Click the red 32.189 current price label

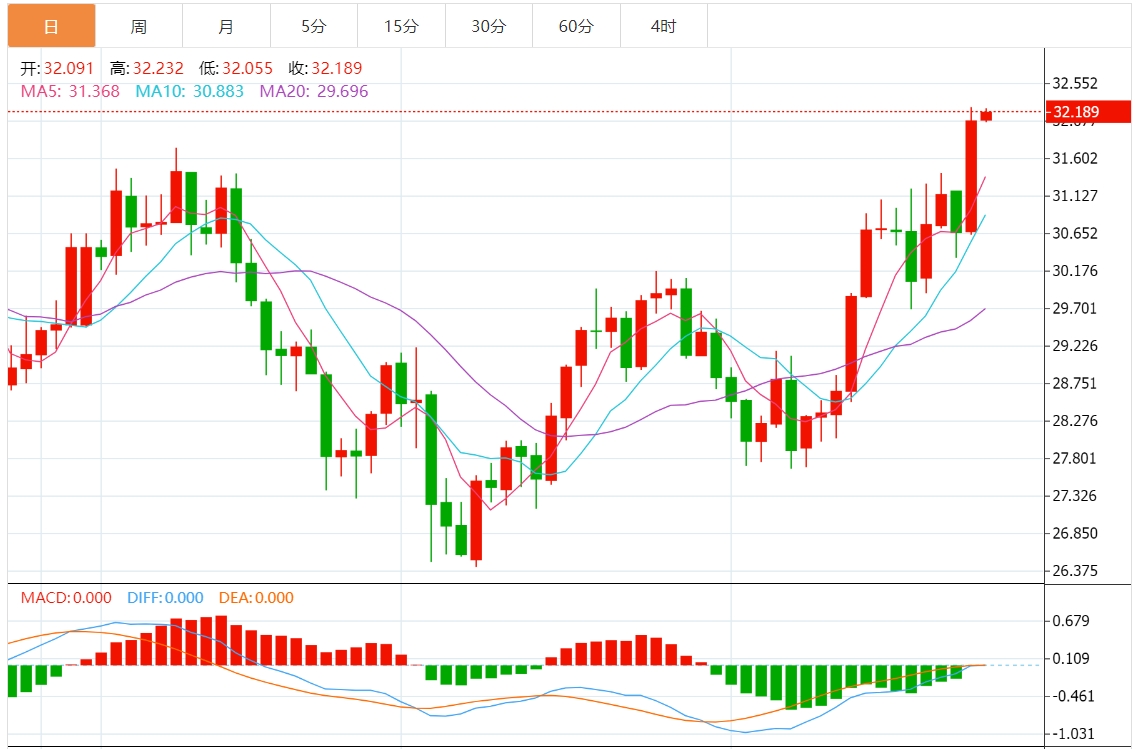pyautogui.click(x=1089, y=111)
